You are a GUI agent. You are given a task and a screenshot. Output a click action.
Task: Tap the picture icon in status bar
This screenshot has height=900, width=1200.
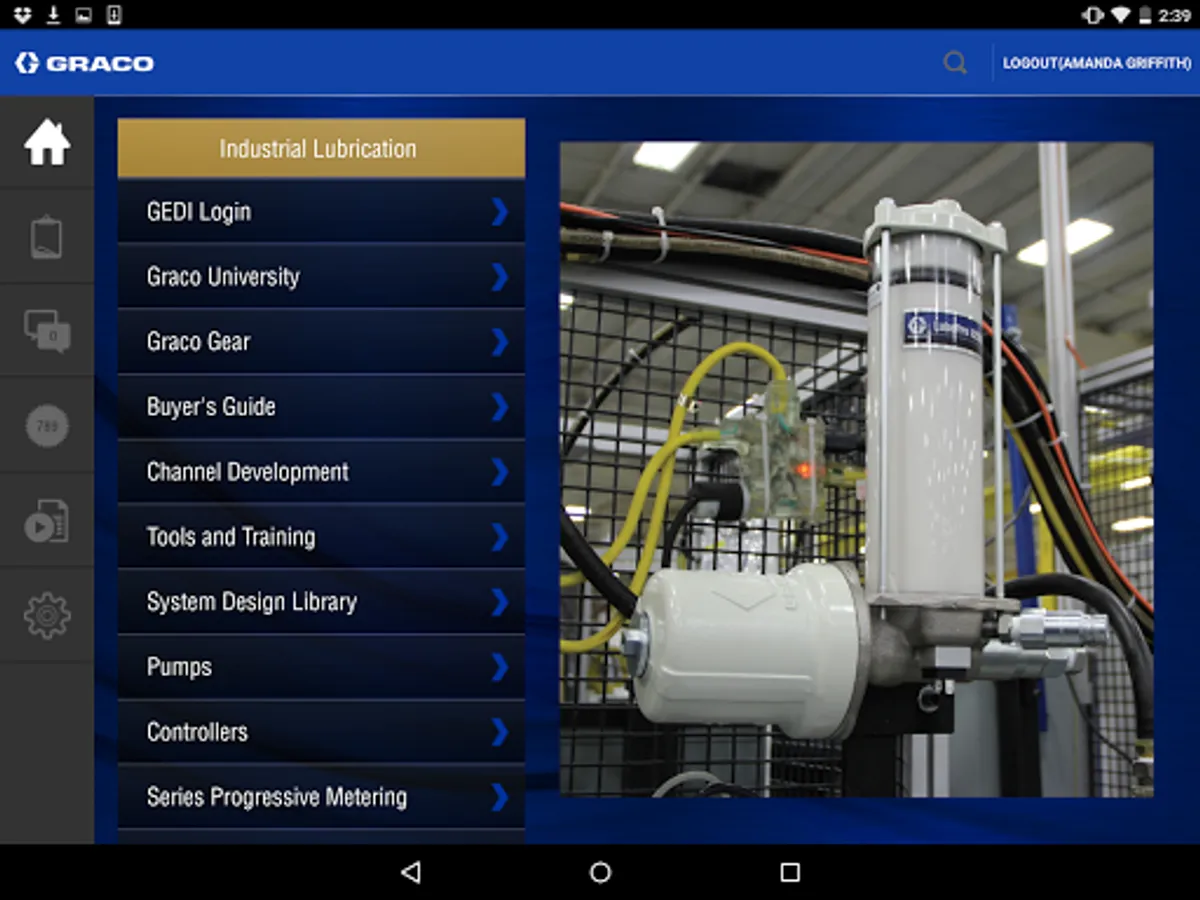pos(84,15)
